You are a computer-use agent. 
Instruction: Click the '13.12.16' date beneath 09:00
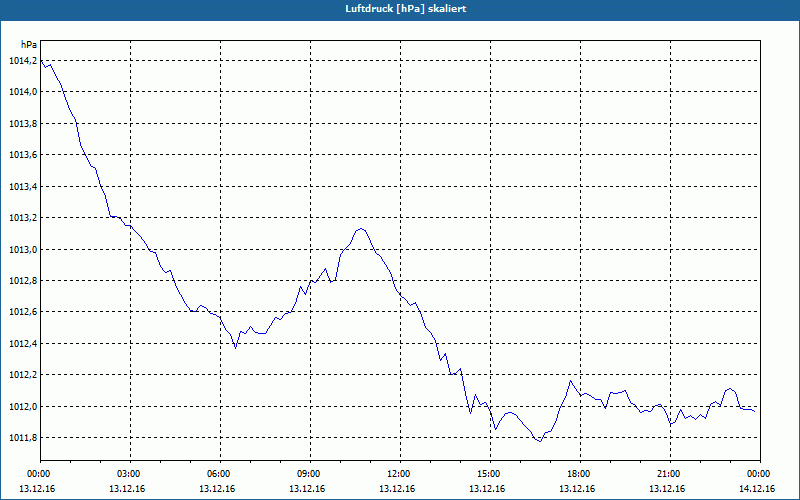307,489
